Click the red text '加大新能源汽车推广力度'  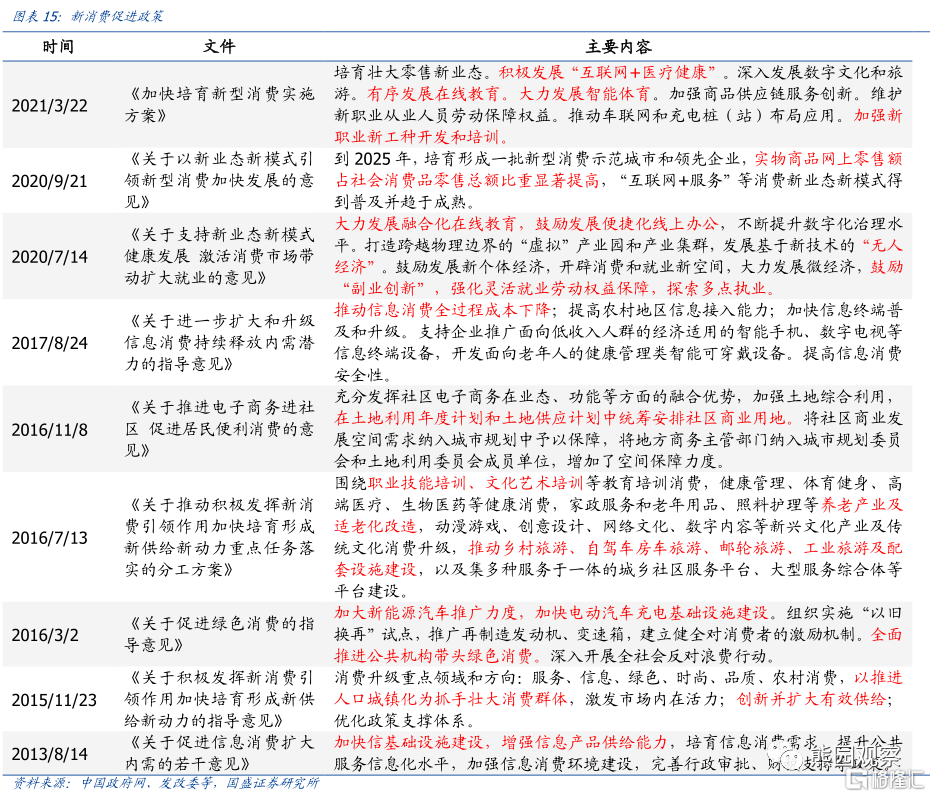pyautogui.click(x=425, y=613)
